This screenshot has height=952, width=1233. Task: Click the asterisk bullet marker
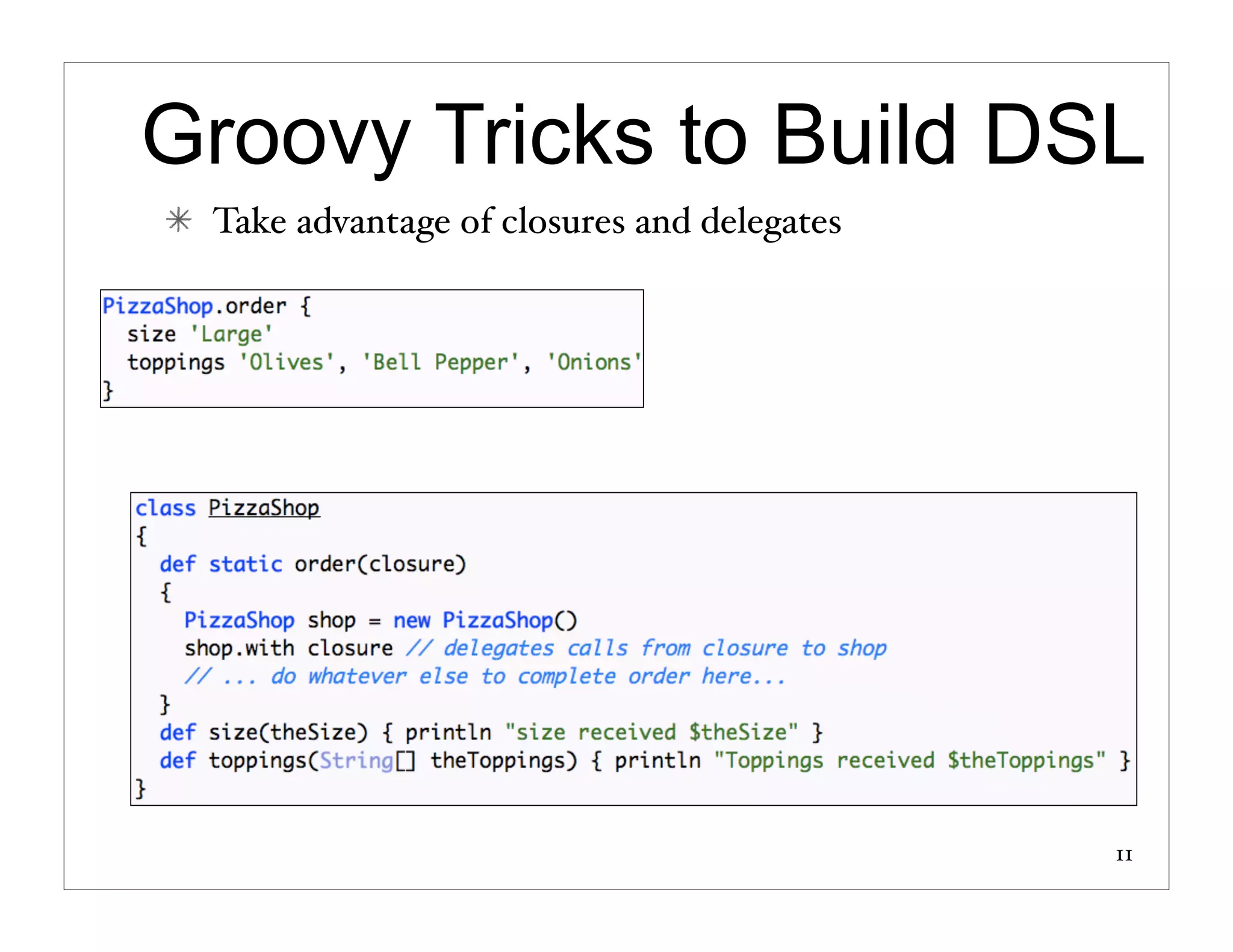(179, 220)
